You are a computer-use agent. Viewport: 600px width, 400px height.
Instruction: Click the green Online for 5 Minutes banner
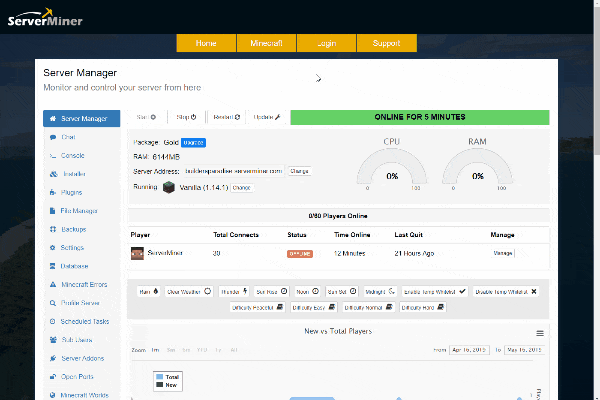pyautogui.click(x=420, y=117)
